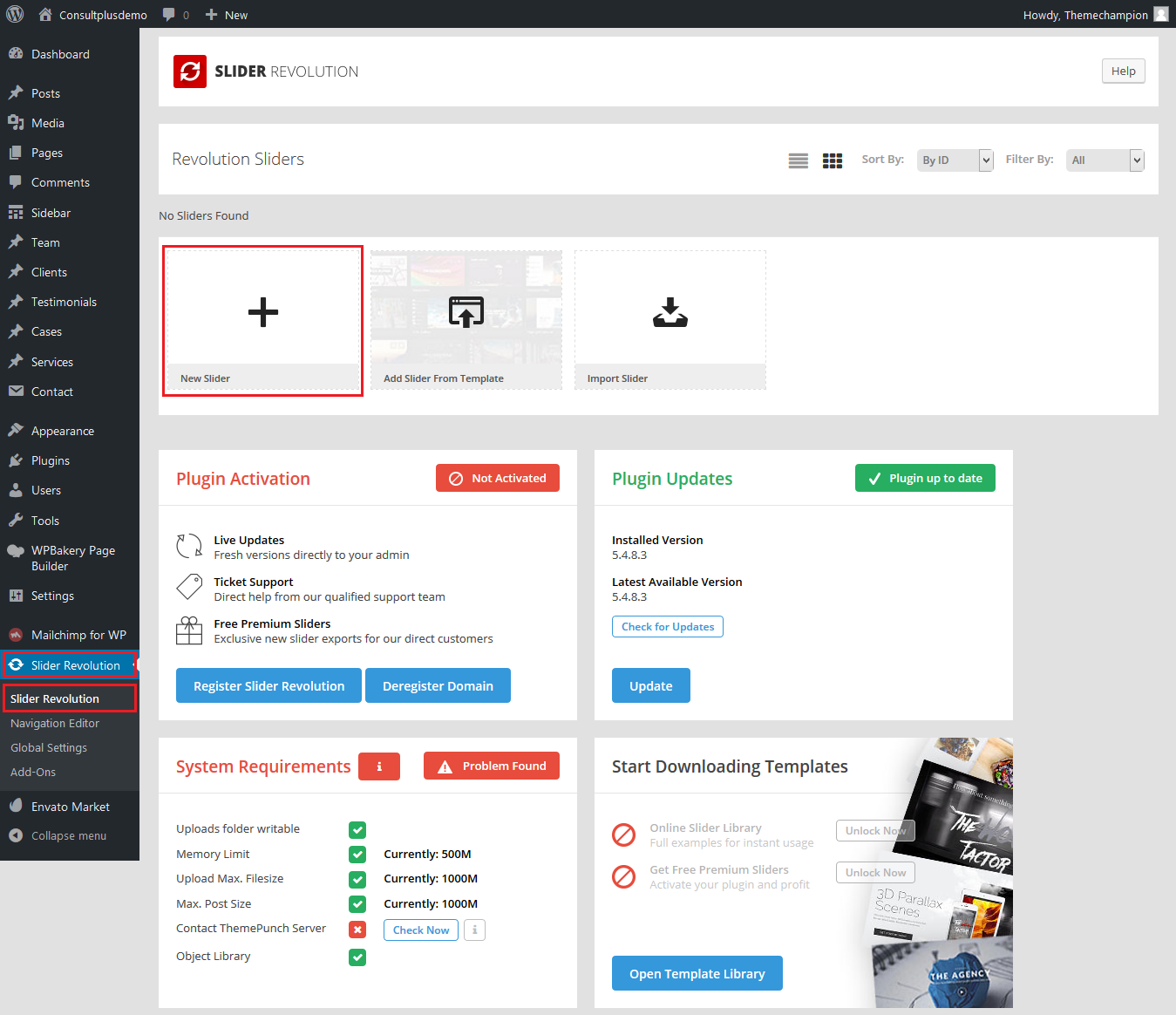This screenshot has width=1176, height=1015.
Task: Switch to grid view layout icon
Action: pos(833,160)
